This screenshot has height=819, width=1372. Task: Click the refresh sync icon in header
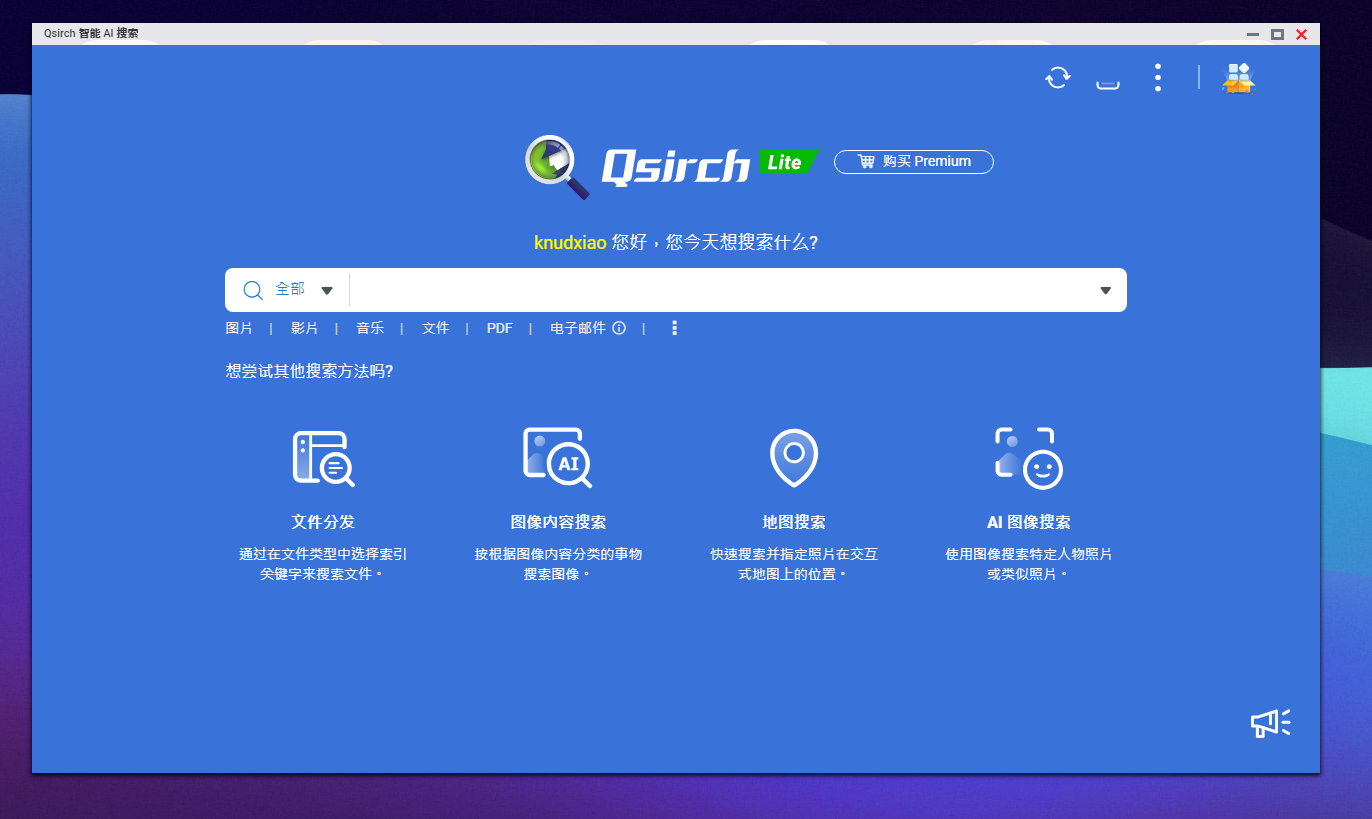point(1058,77)
